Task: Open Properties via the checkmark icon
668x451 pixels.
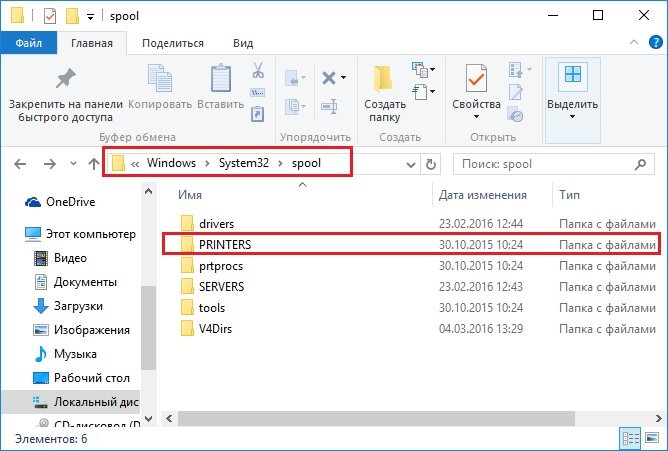Action: pos(476,78)
